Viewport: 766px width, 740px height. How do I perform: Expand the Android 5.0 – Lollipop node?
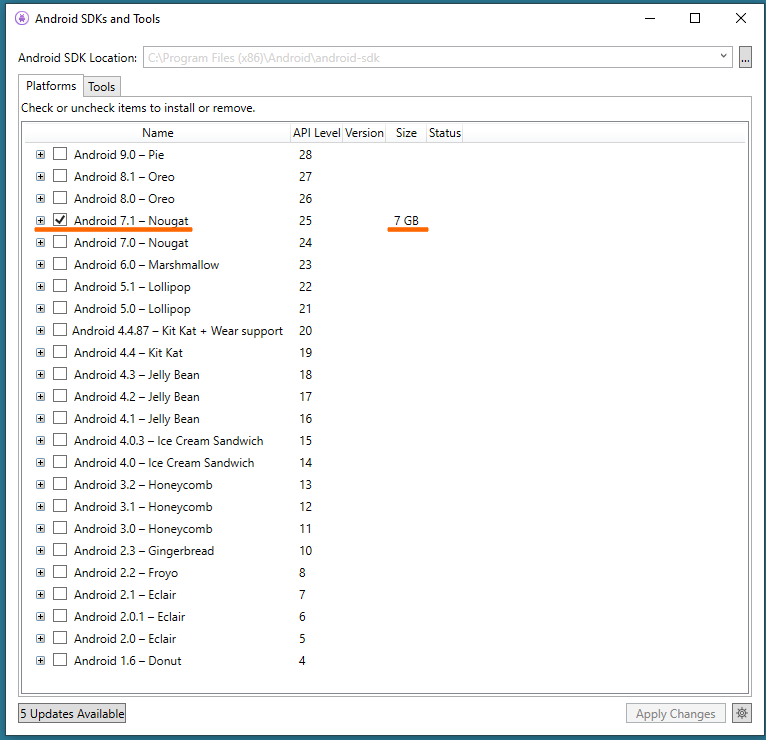pos(40,309)
